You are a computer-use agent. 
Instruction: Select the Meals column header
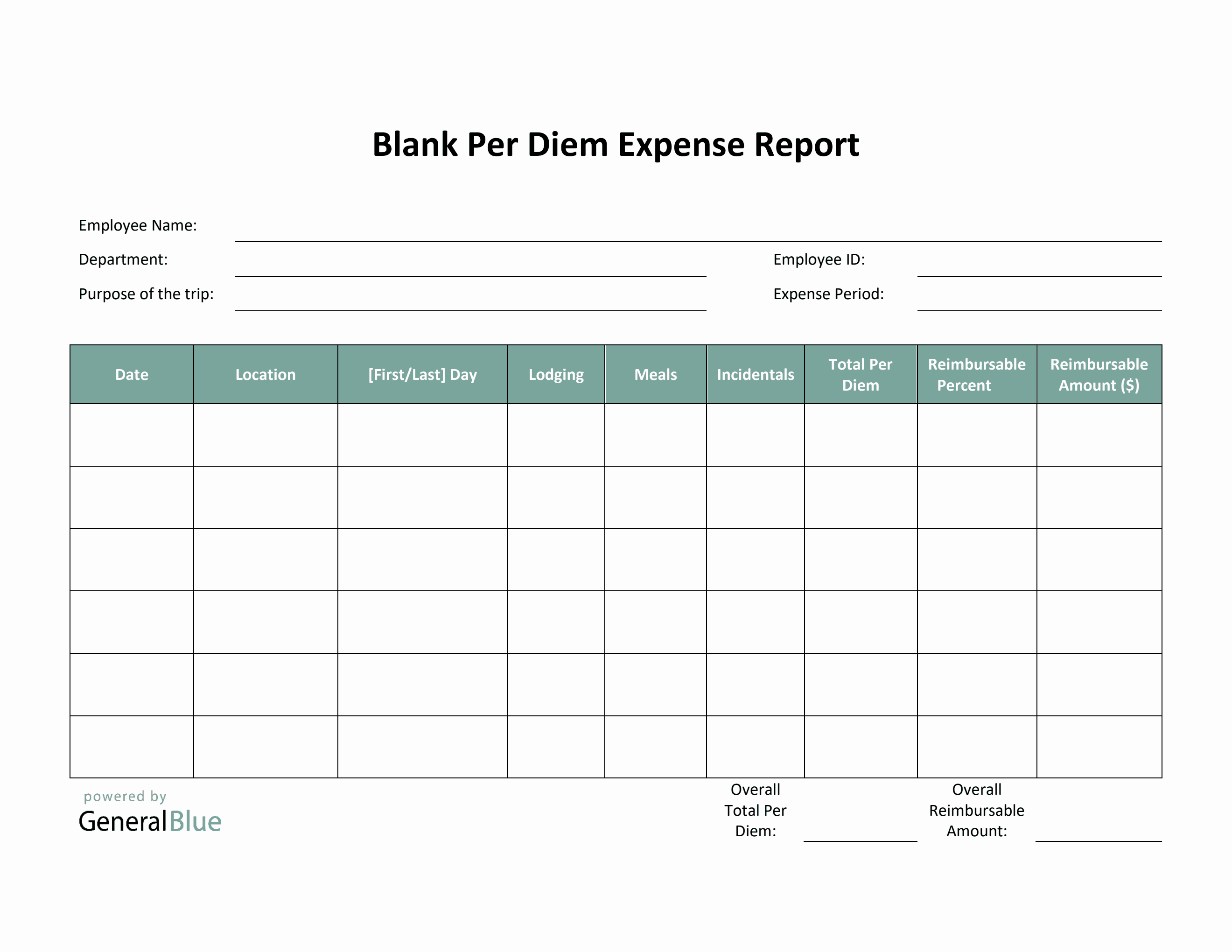point(655,374)
